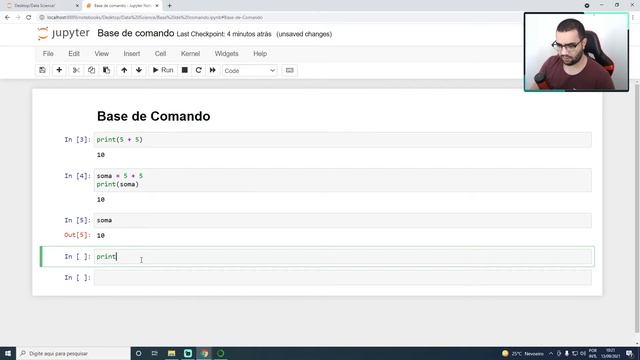Click the Base de Comando heading cell

[153, 116]
